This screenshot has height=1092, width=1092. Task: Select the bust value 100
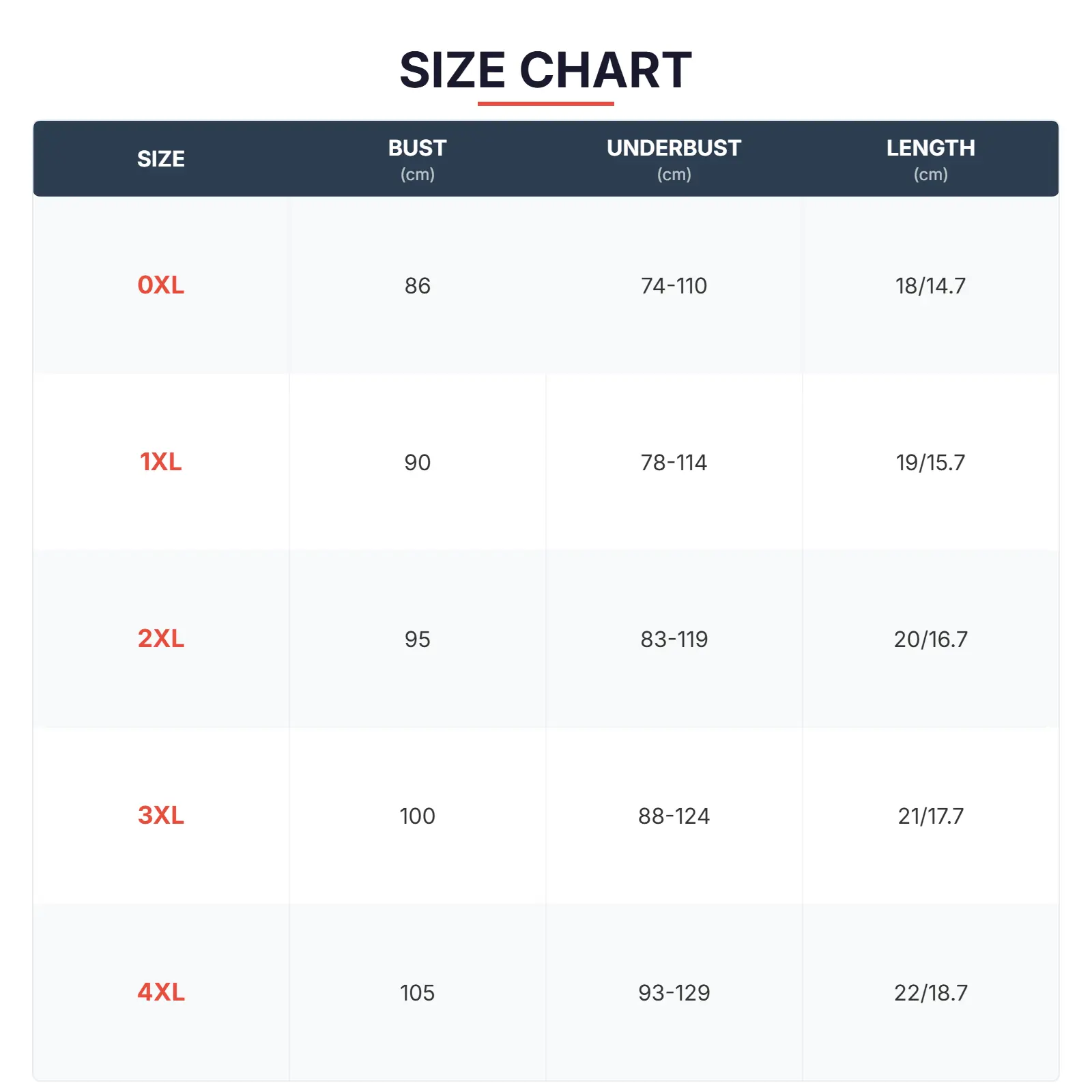(417, 816)
